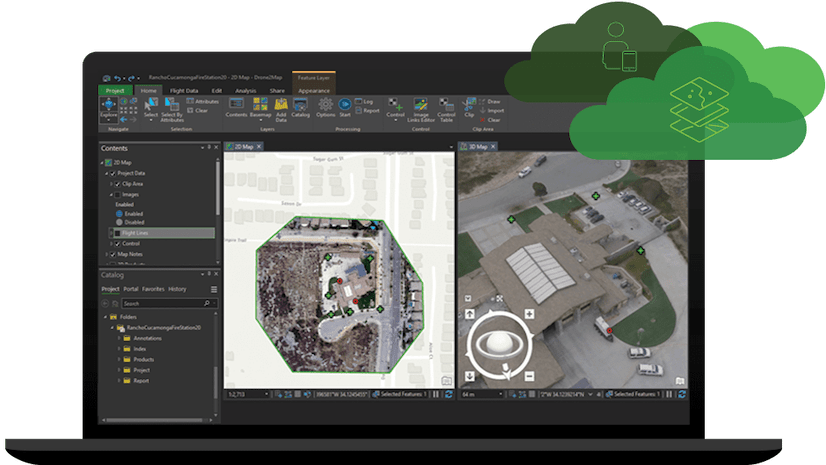
Task: Click the Add Data button
Action: coord(281,110)
